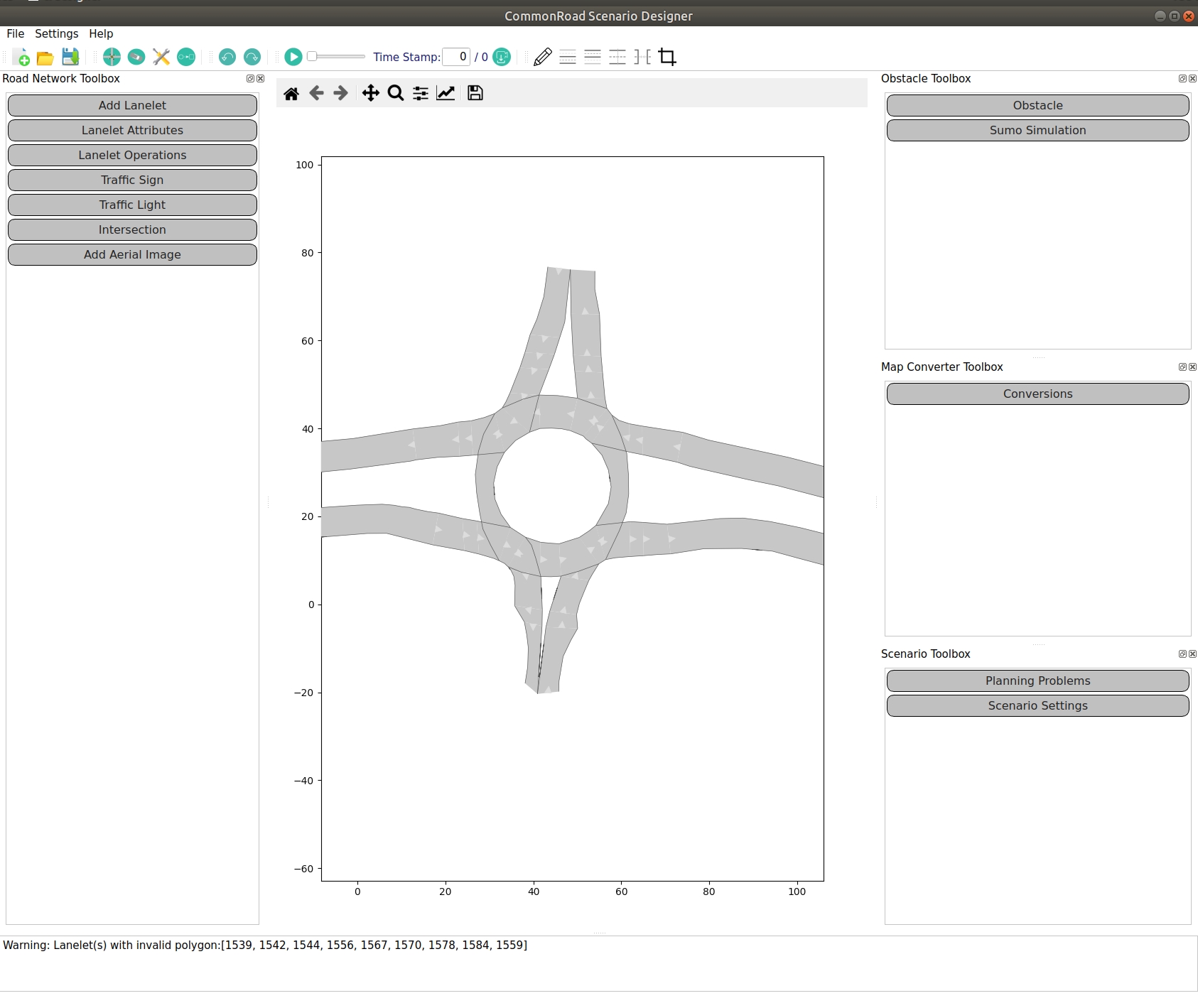
Task: Reset plot view with home icon
Action: coord(291,93)
